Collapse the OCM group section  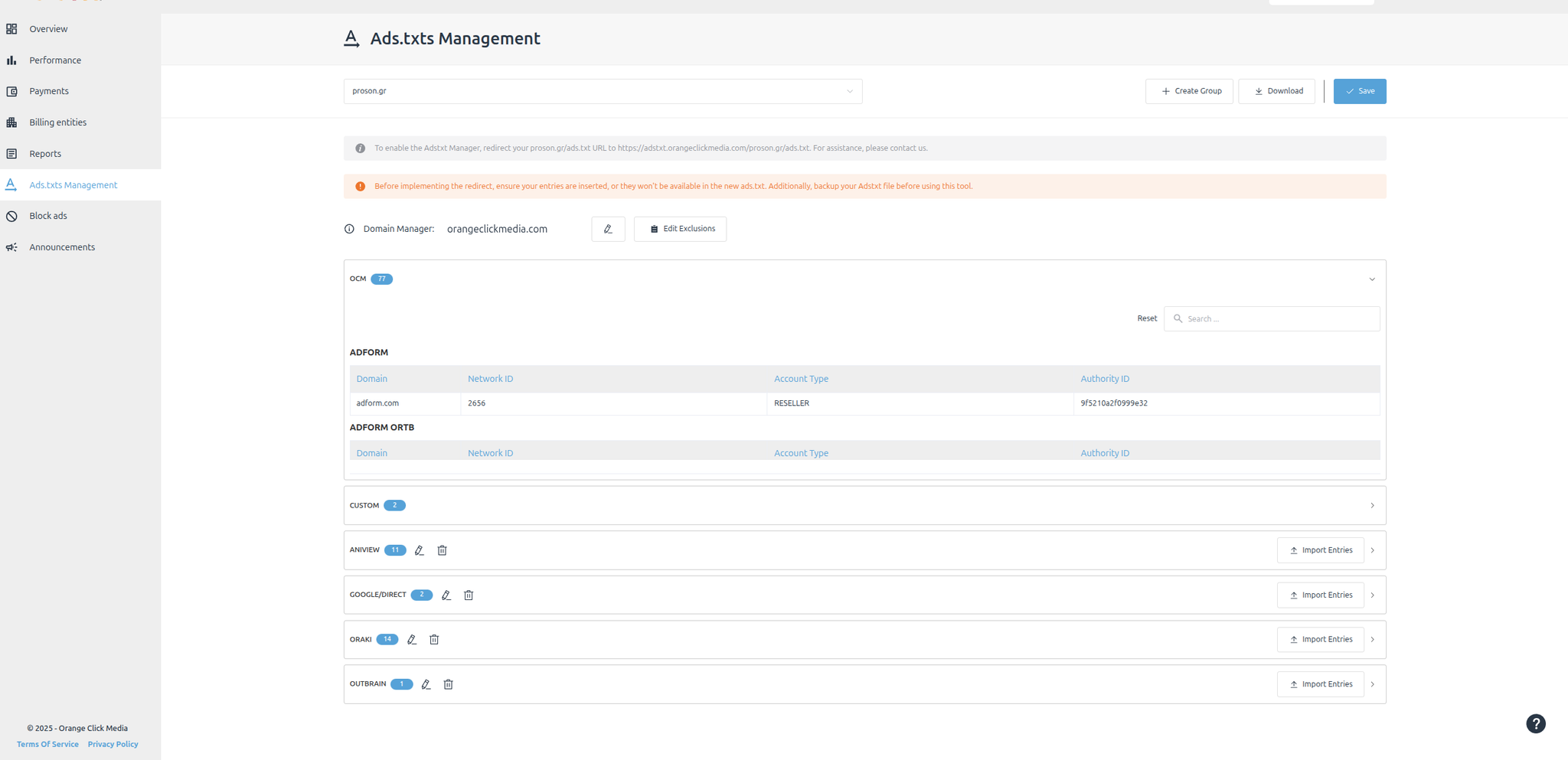[x=1371, y=279]
